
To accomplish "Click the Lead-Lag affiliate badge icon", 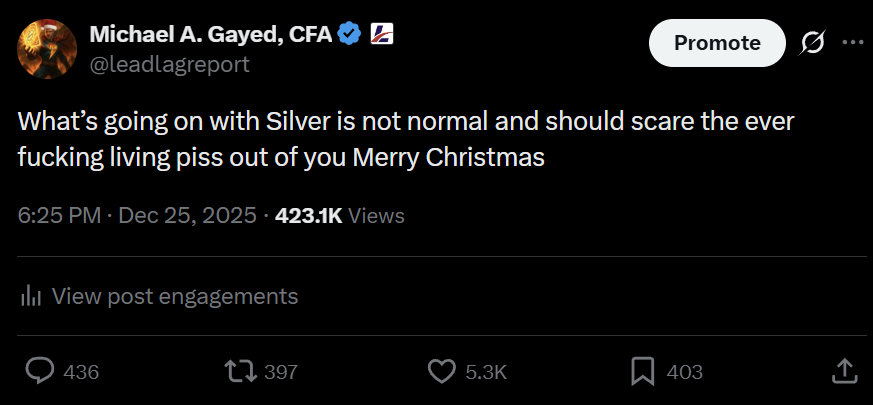I will pos(382,35).
